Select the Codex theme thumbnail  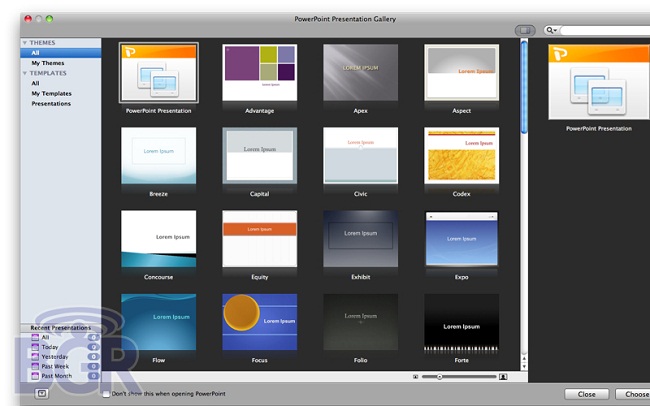[x=461, y=156]
